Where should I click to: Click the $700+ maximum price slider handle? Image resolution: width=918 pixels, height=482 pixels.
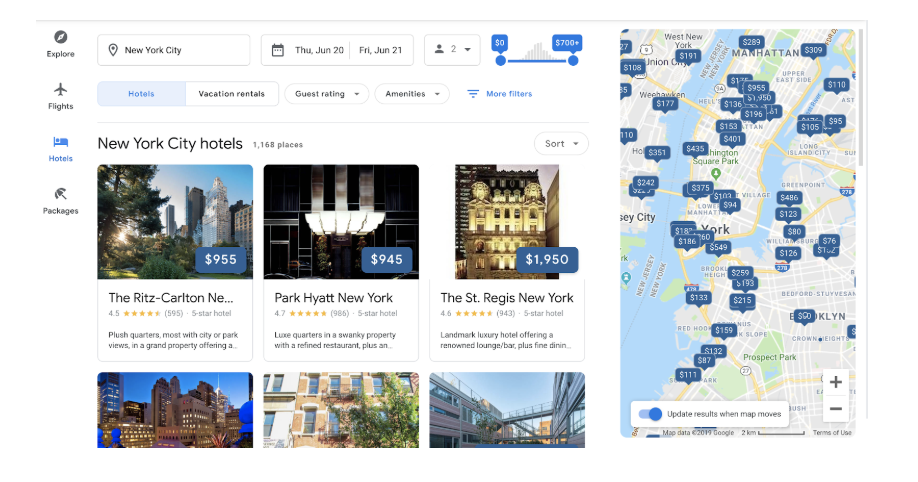573,60
